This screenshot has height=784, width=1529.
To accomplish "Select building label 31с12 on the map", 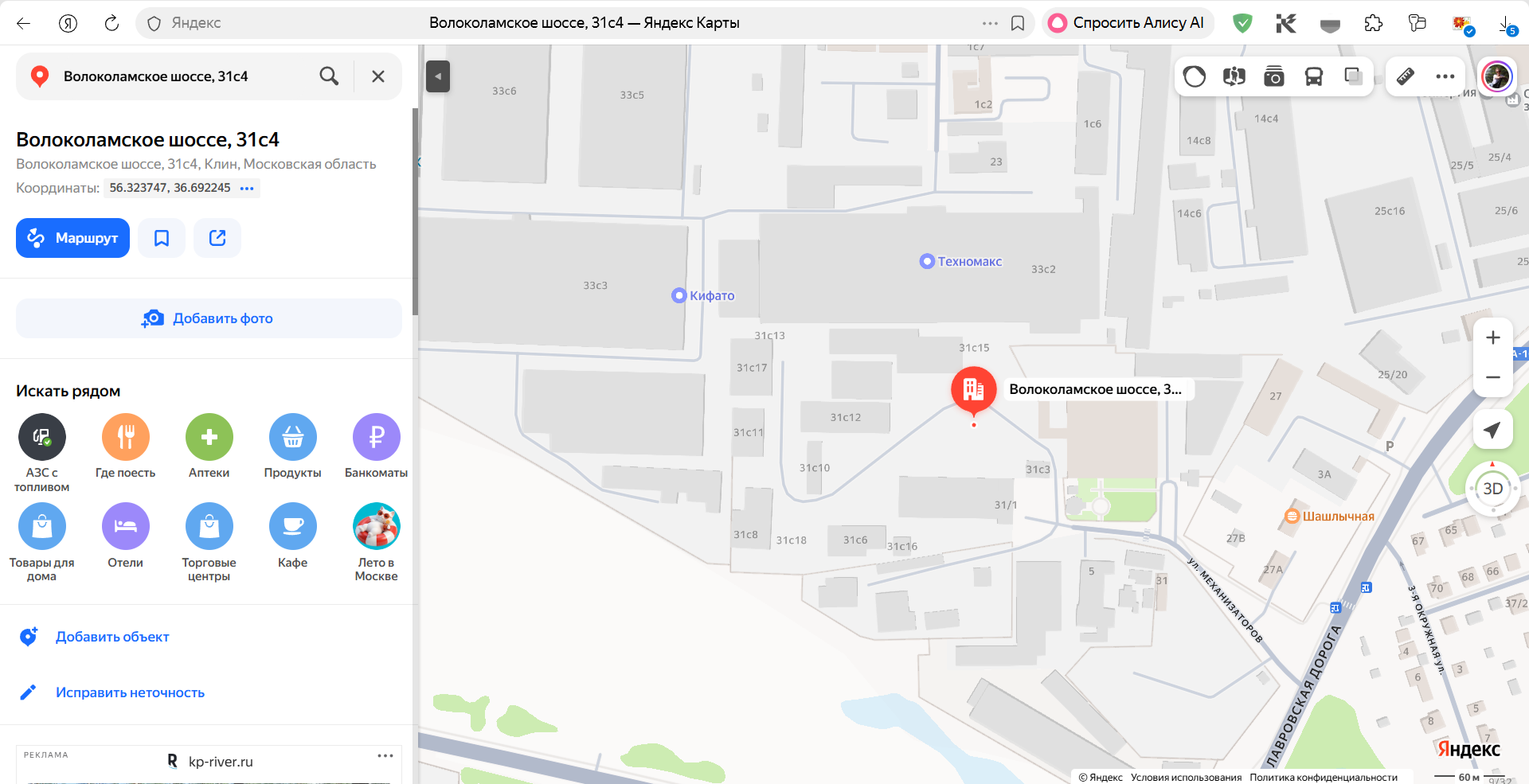I will coord(846,417).
